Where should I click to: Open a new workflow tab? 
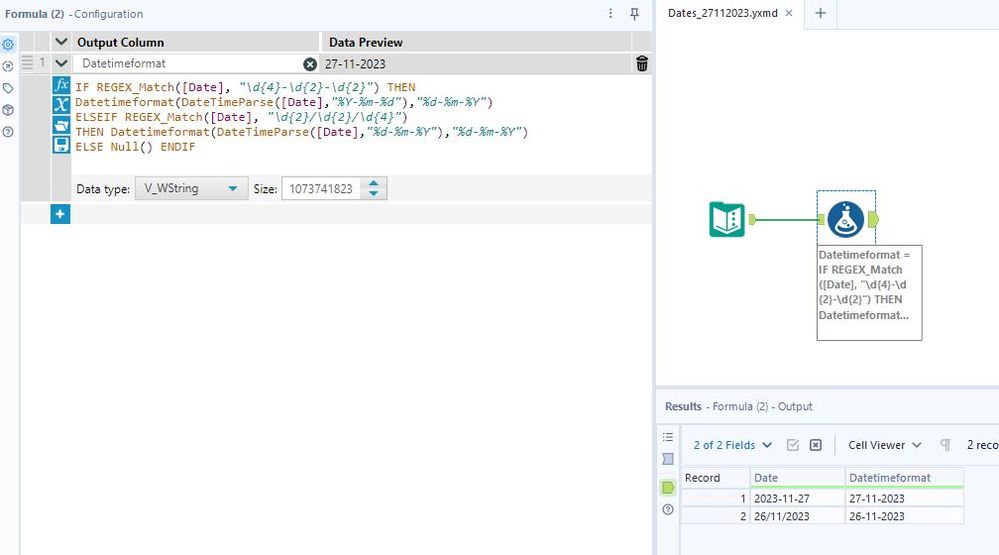click(x=821, y=13)
